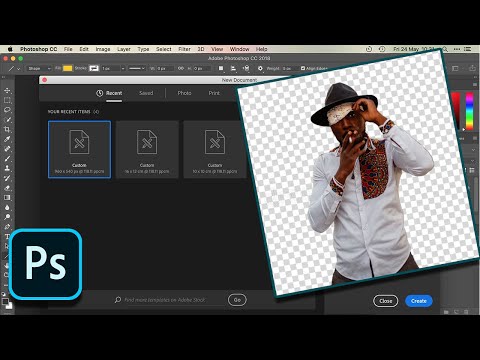This screenshot has height=360, width=480.
Task: Select the Rectangular Marquee tool
Action: [7, 100]
